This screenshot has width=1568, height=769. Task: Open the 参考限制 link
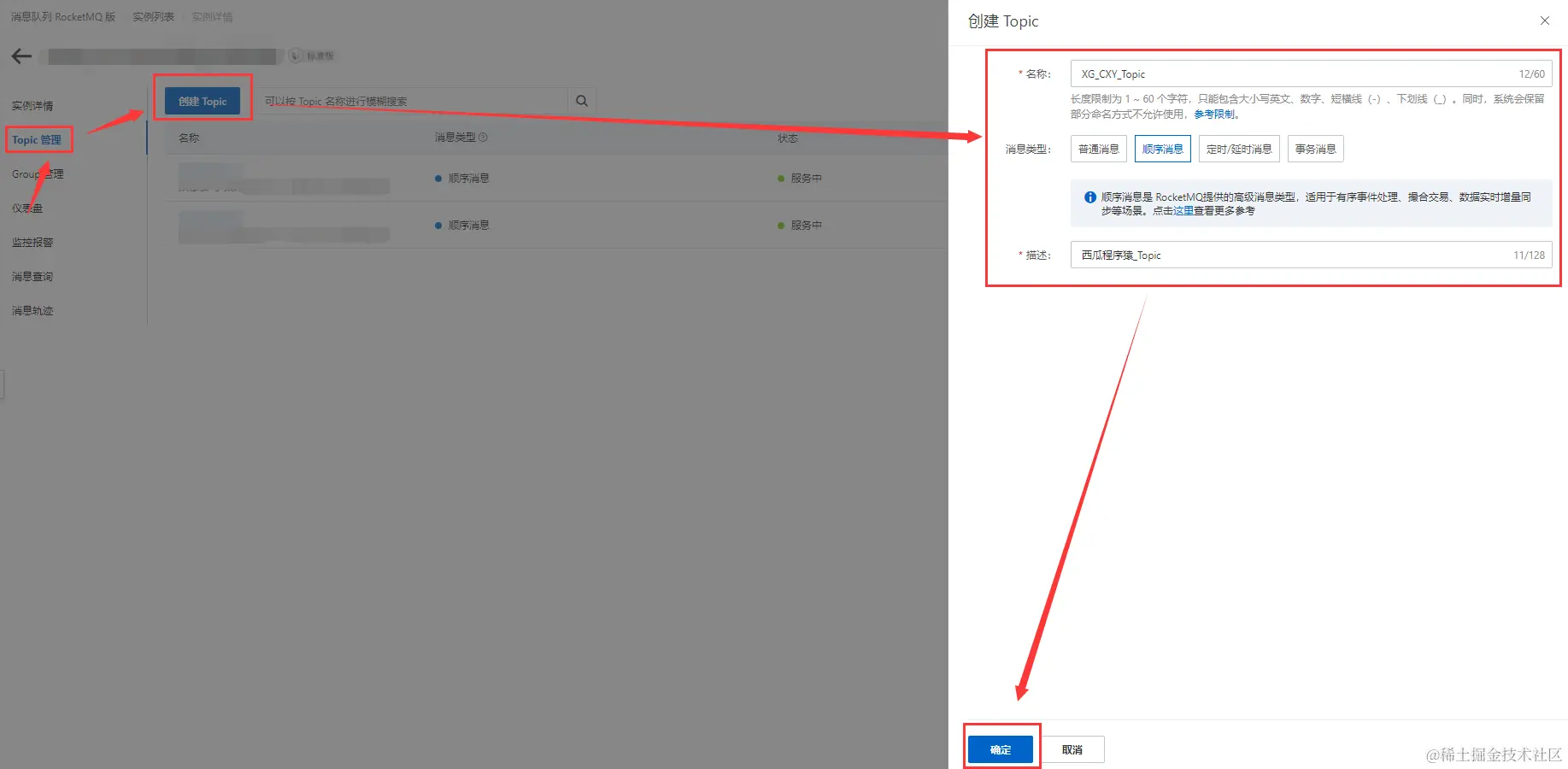click(1214, 114)
